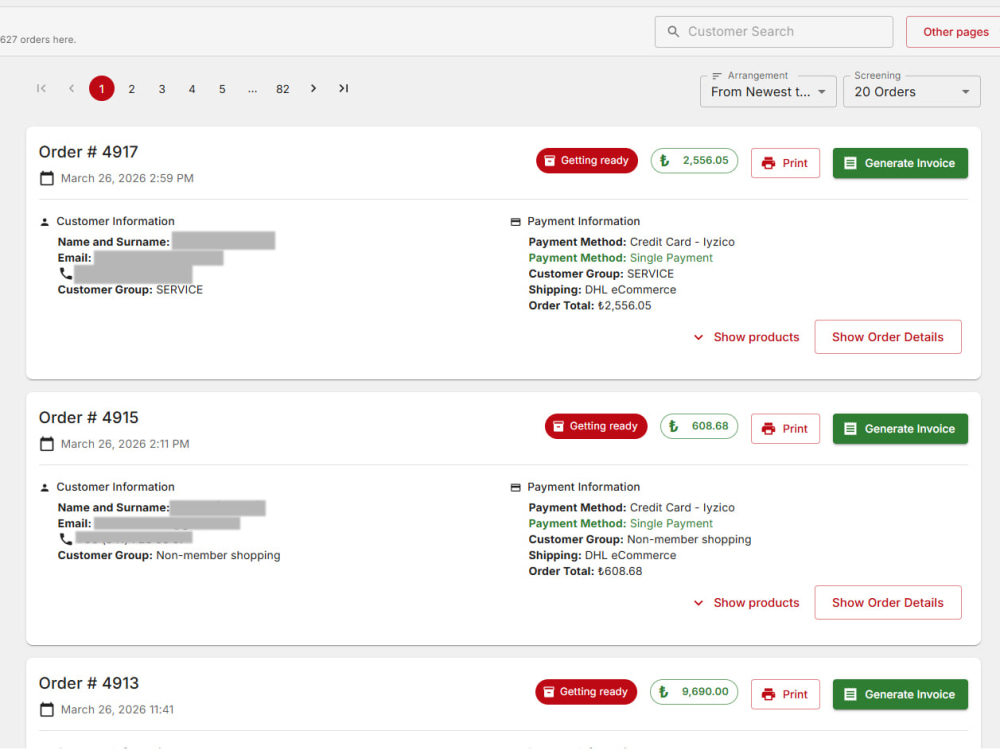This screenshot has width=1000, height=750.
Task: Click the calendar icon for Order 4913
Action: point(47,709)
